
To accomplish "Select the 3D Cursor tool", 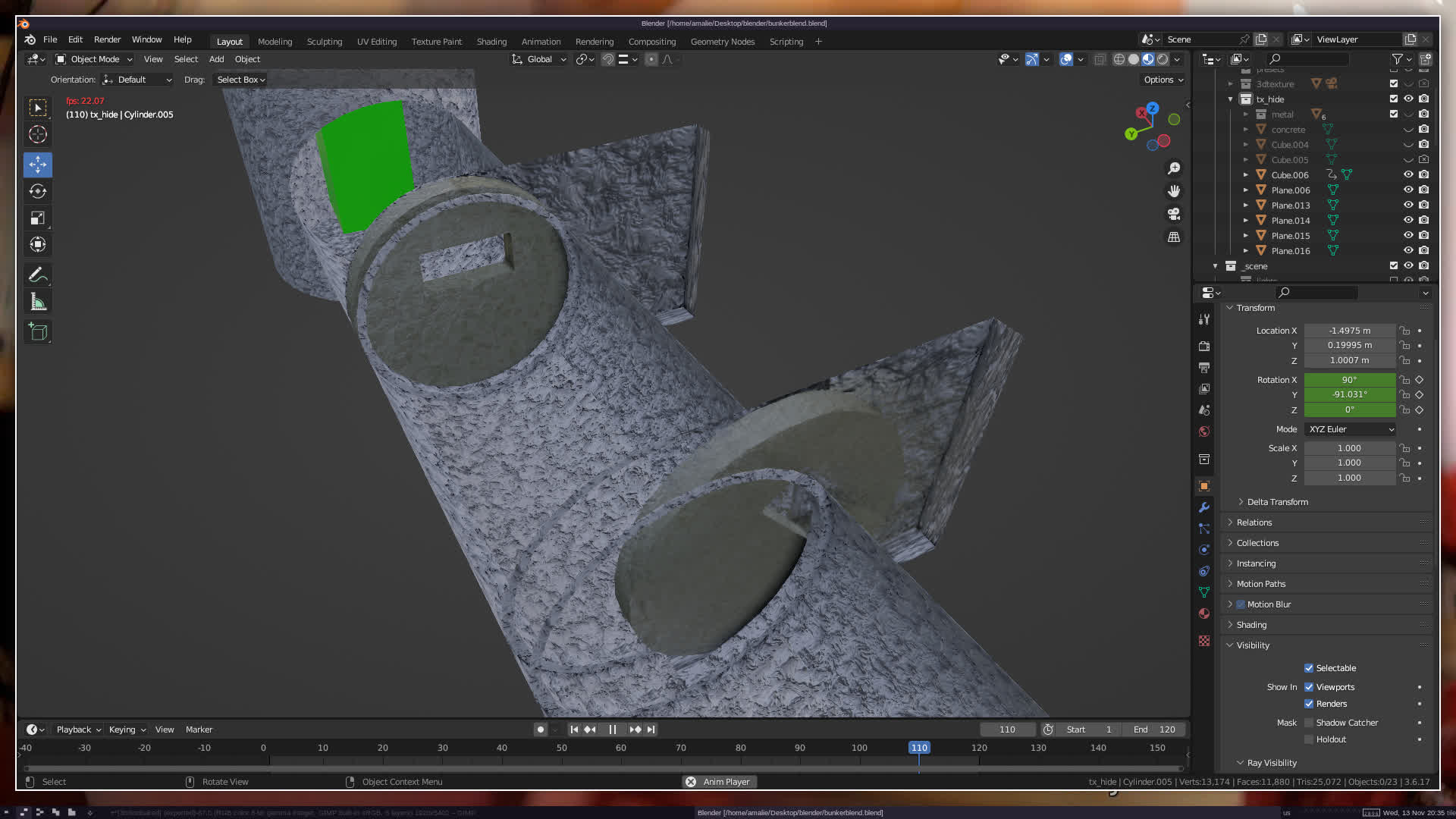I will coord(38,135).
